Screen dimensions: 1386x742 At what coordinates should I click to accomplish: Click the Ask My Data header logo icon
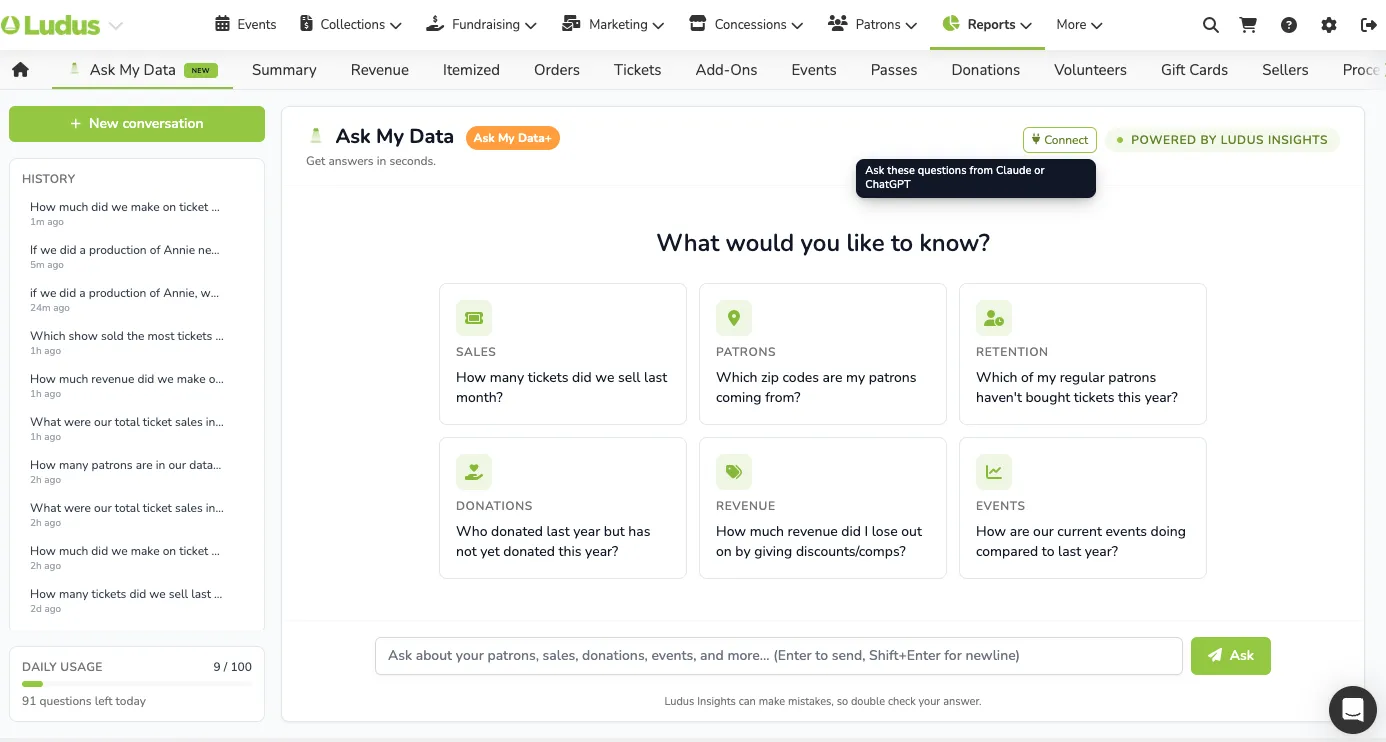click(x=316, y=136)
